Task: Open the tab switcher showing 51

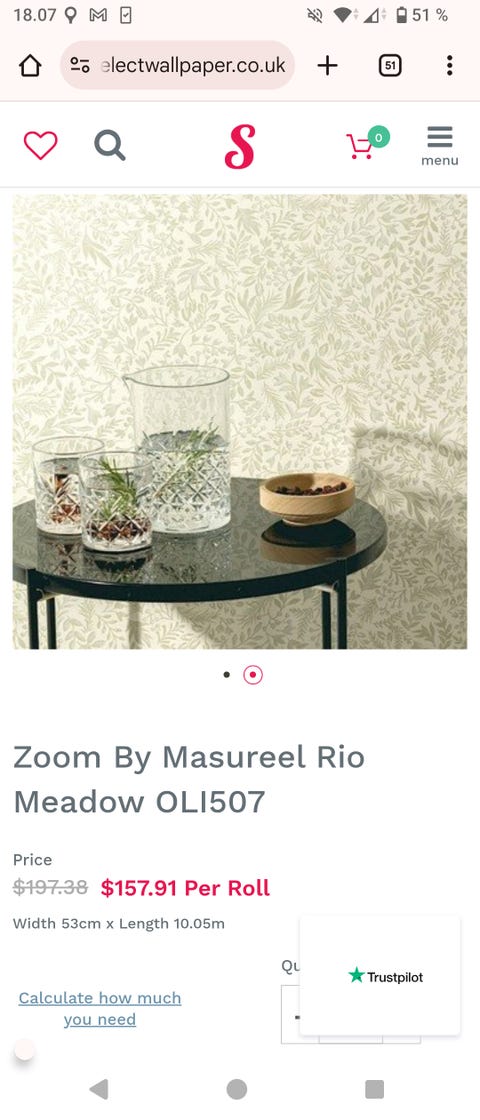Action: tap(389, 66)
